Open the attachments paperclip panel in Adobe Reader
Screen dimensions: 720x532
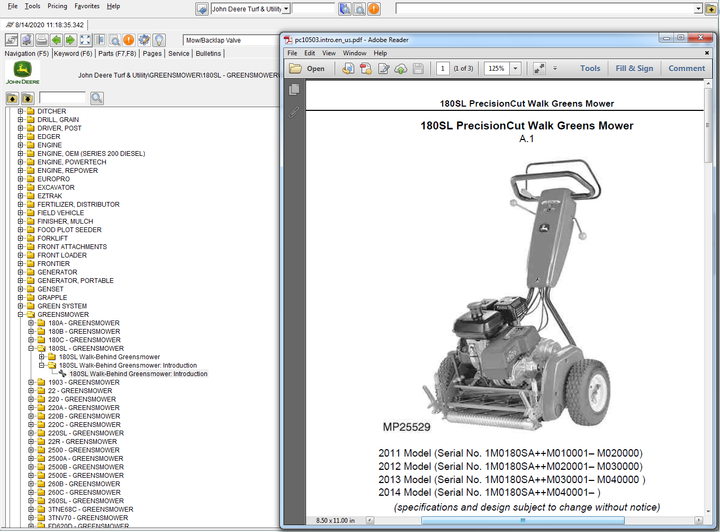coord(294,112)
